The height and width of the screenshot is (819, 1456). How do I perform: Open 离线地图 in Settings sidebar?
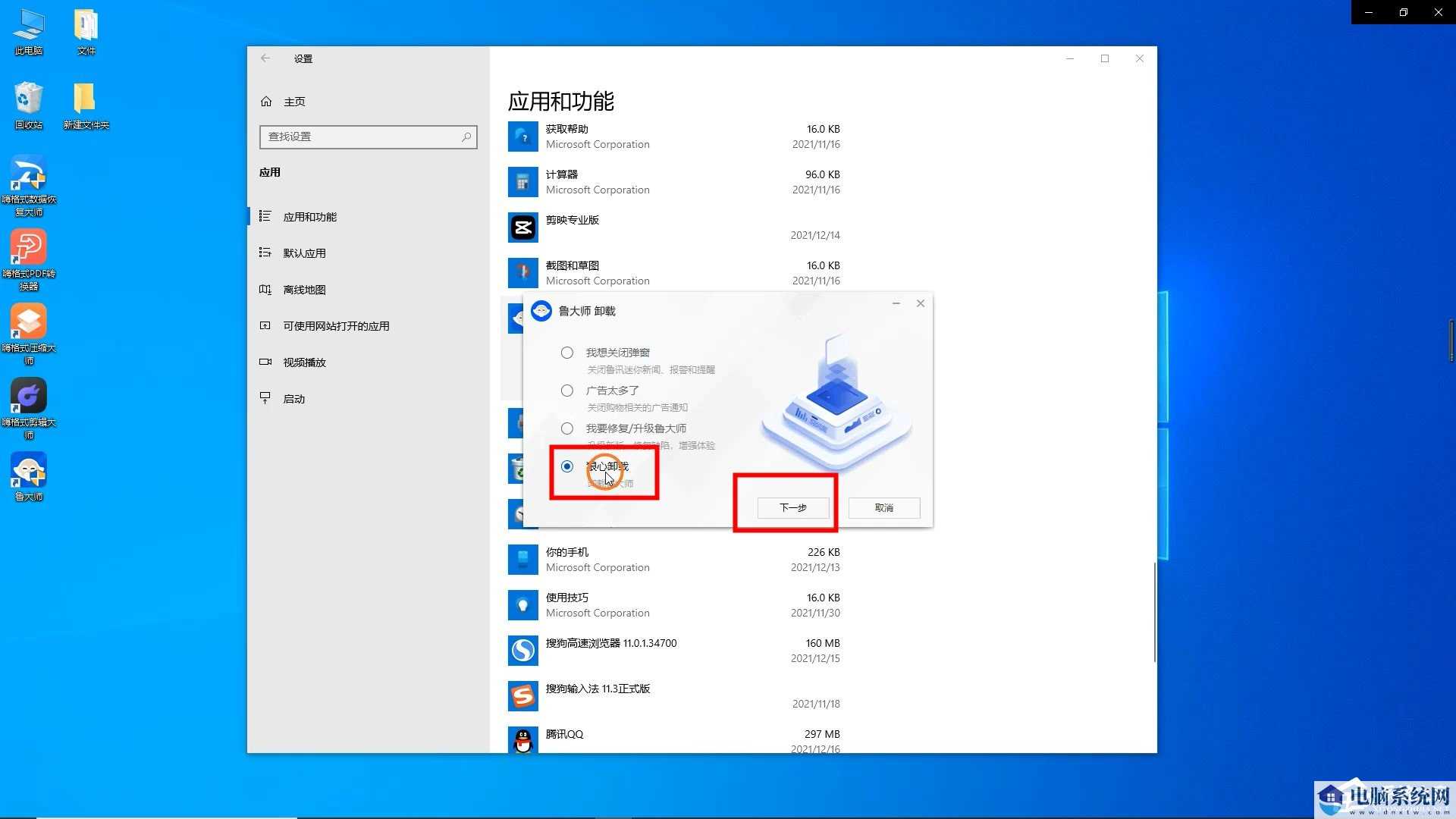pyautogui.click(x=369, y=290)
